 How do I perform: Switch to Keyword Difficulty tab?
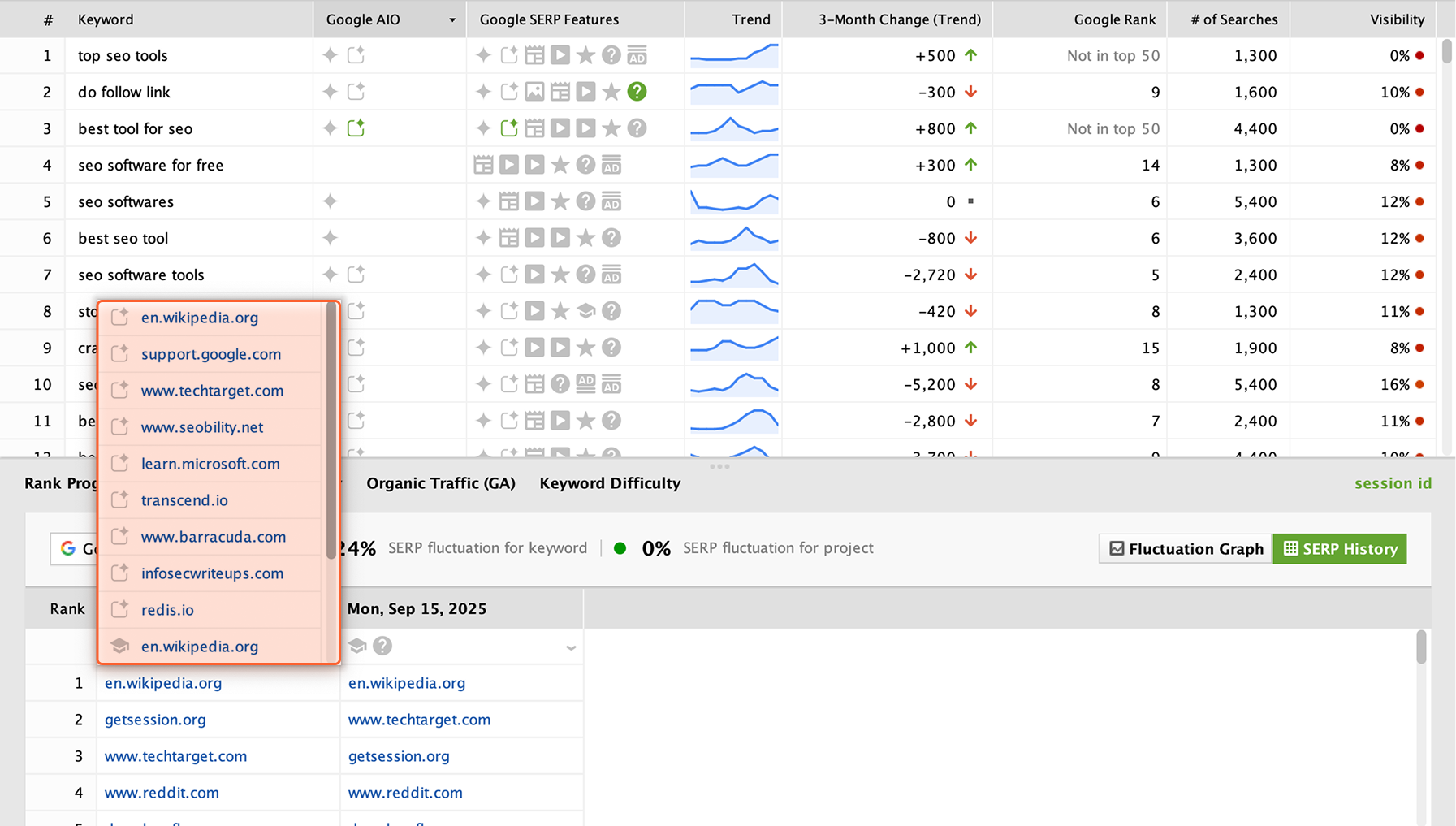(610, 483)
